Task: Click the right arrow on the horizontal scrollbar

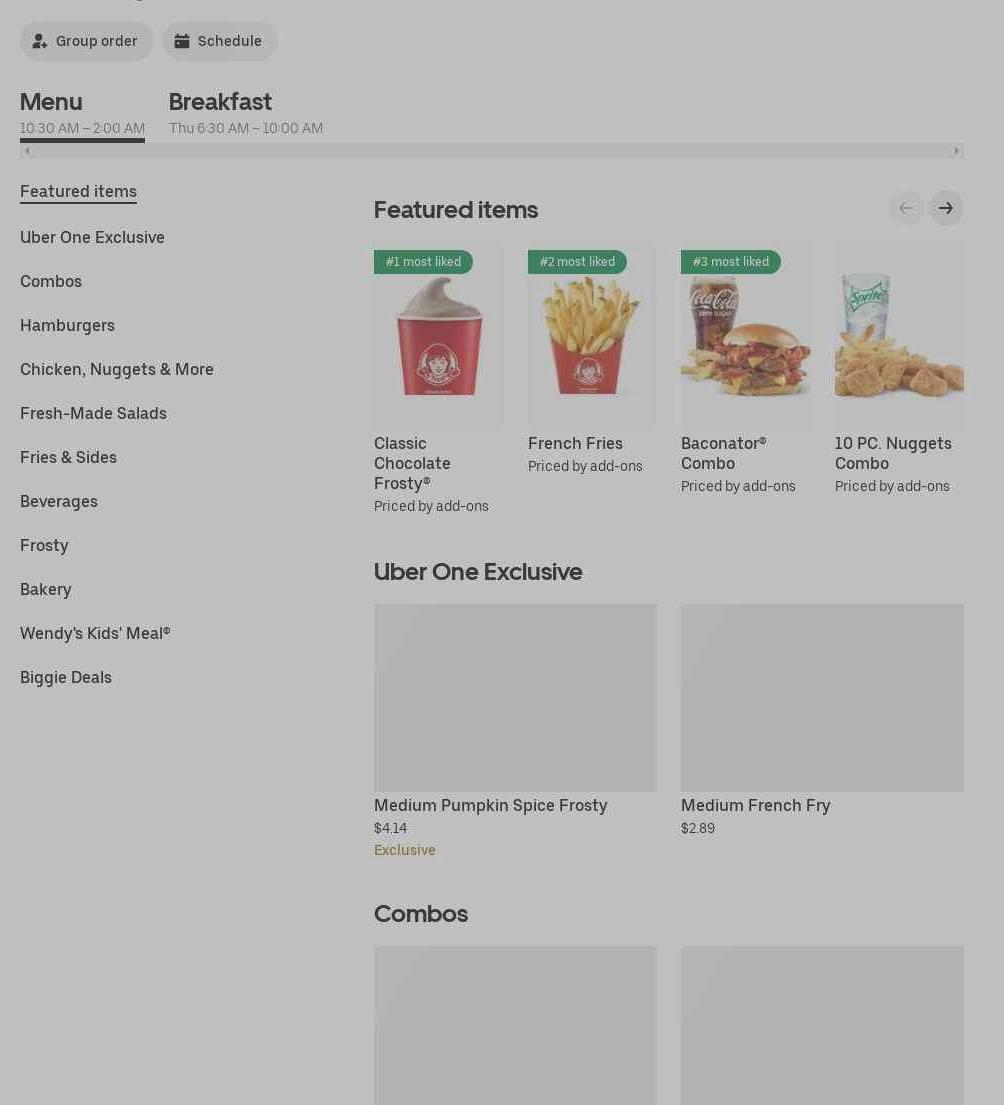Action: pos(956,151)
